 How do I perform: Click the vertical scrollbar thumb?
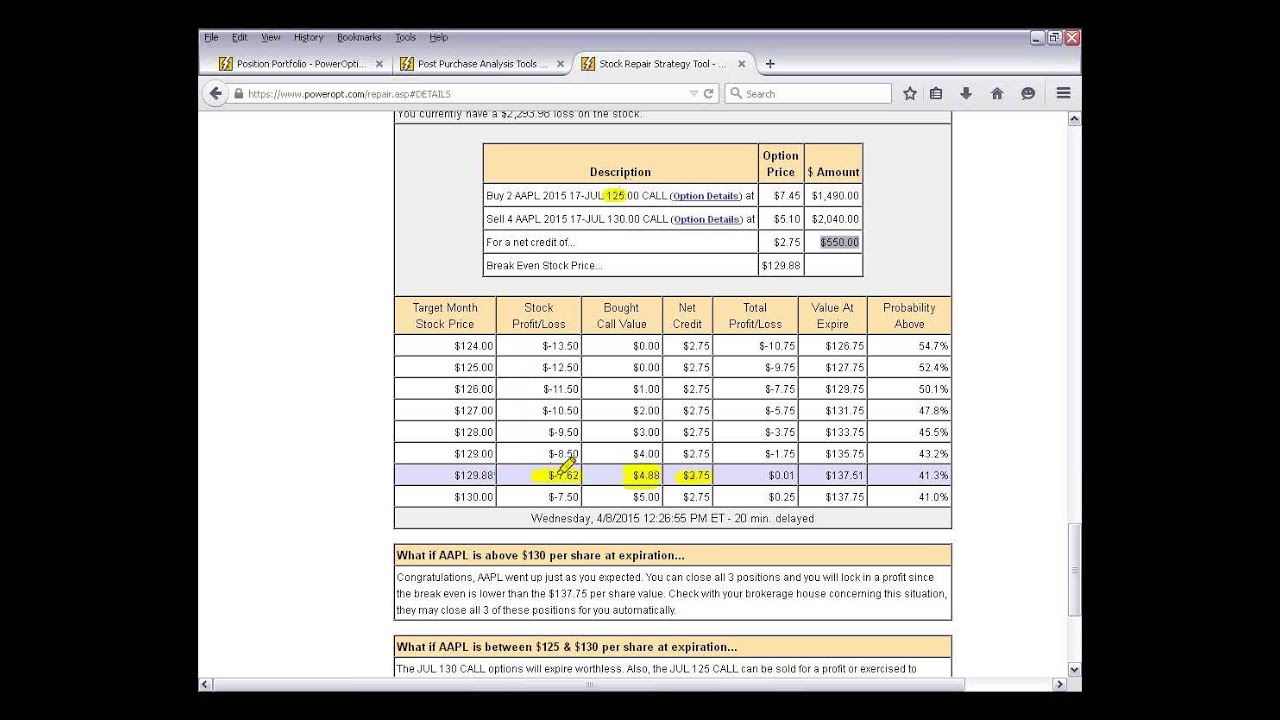point(1075,569)
